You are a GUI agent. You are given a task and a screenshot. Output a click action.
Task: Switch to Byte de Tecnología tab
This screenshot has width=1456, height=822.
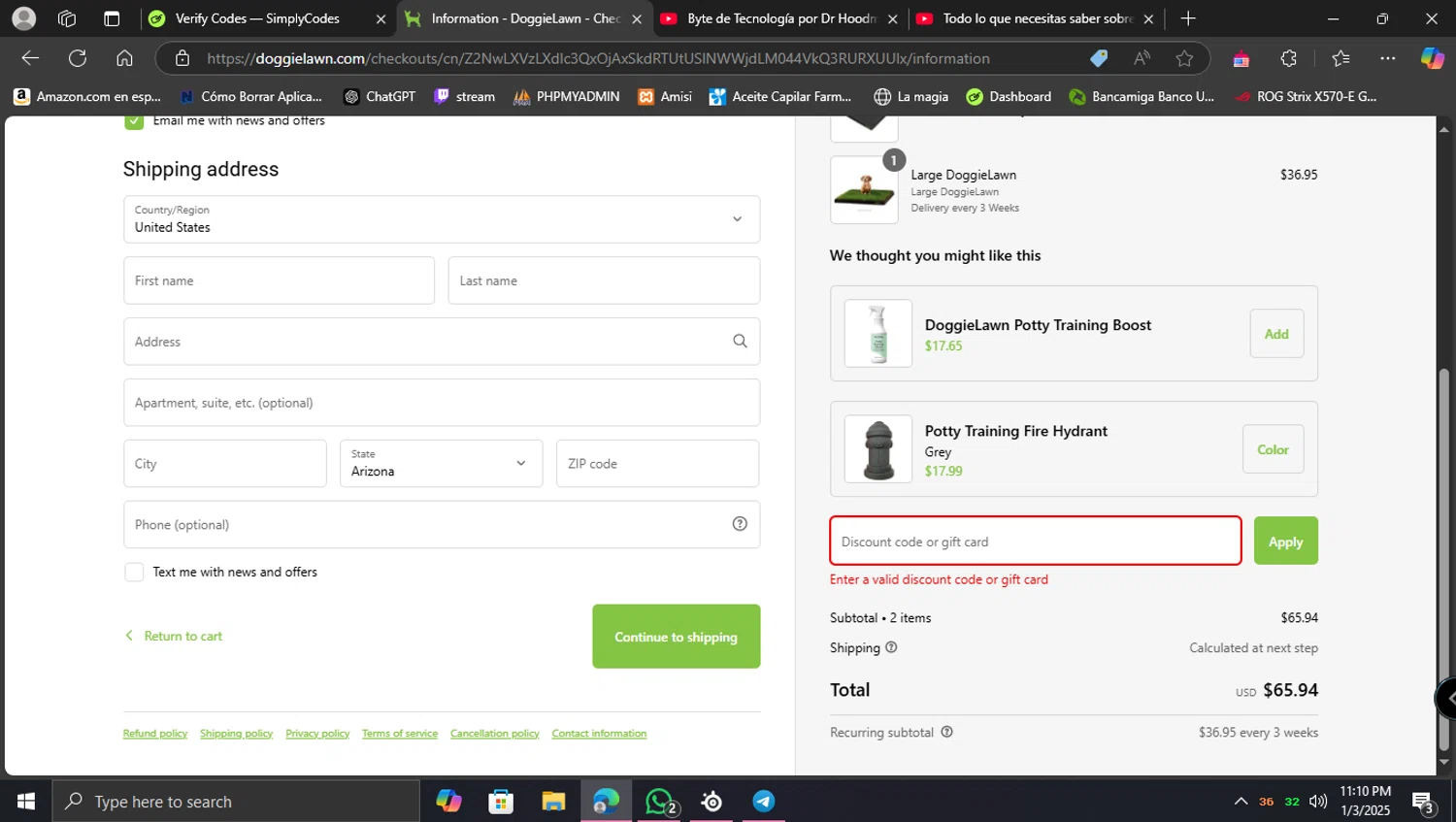tap(779, 18)
